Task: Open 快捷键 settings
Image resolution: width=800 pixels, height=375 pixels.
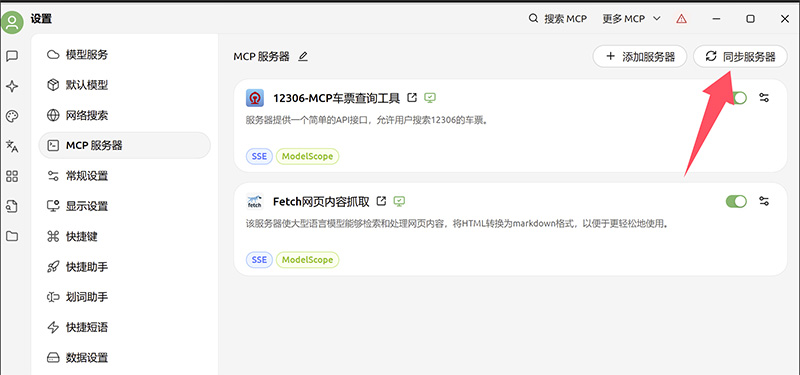Action: click(124, 236)
